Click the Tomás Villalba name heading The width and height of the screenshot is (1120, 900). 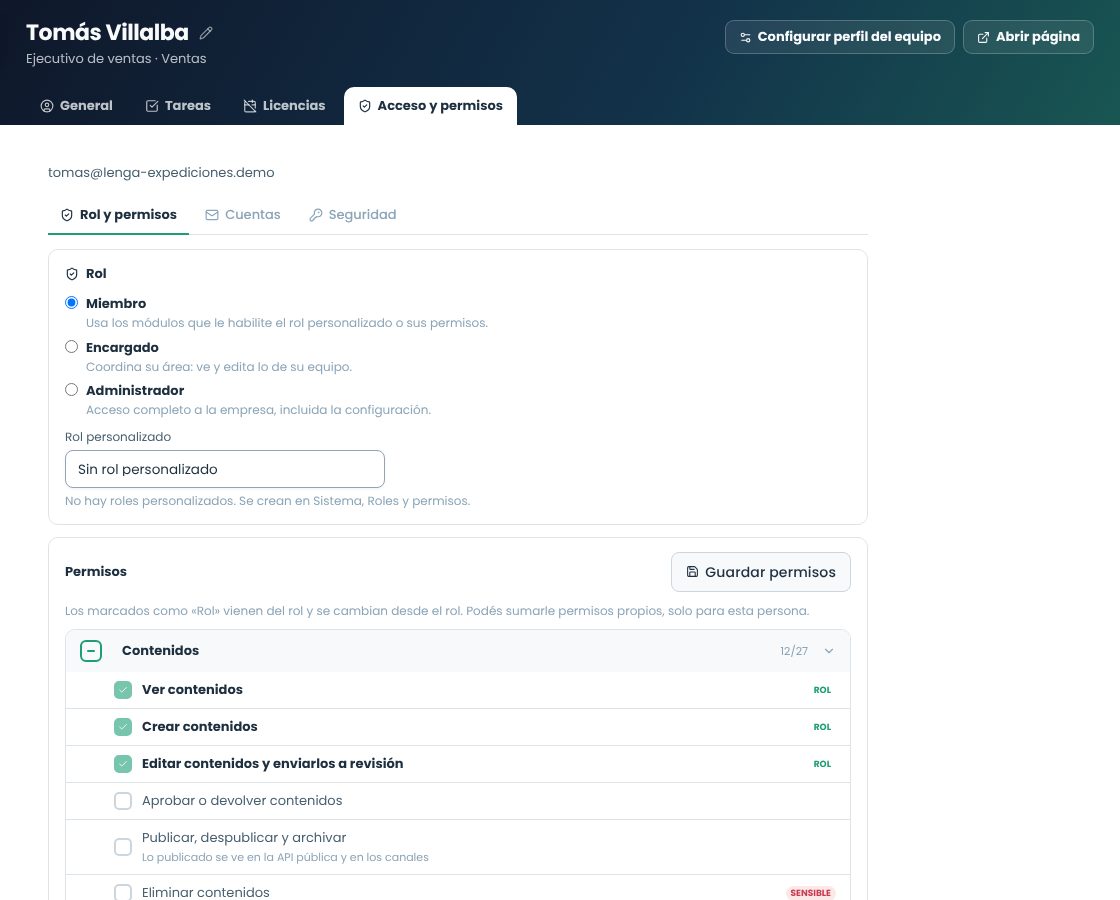click(x=108, y=33)
